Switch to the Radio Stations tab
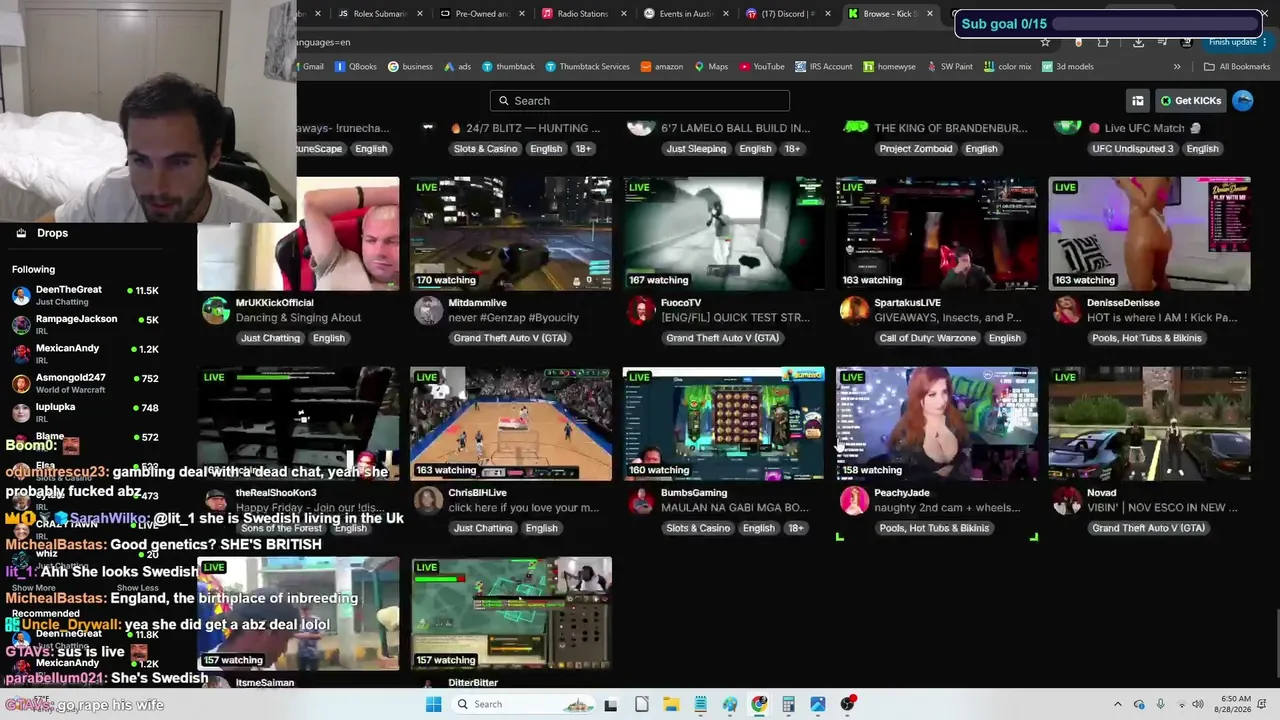1280x720 pixels. point(585,14)
